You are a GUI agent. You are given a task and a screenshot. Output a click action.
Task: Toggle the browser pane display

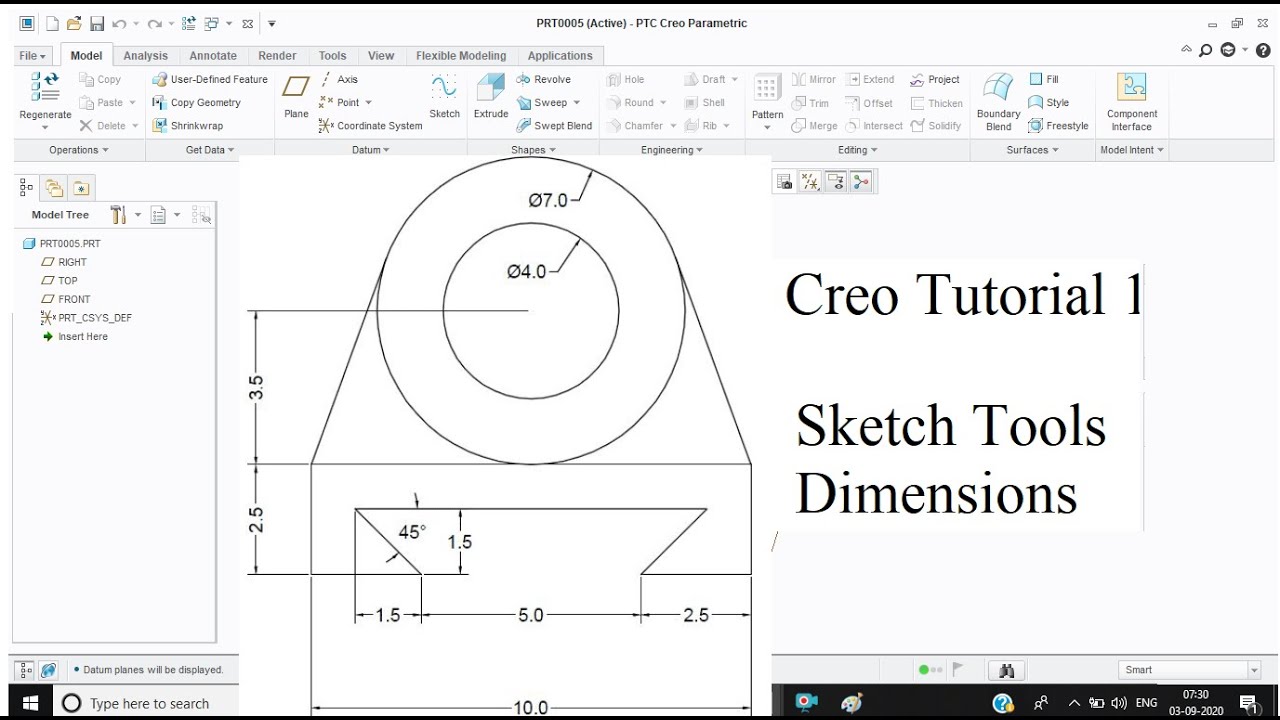[48, 670]
